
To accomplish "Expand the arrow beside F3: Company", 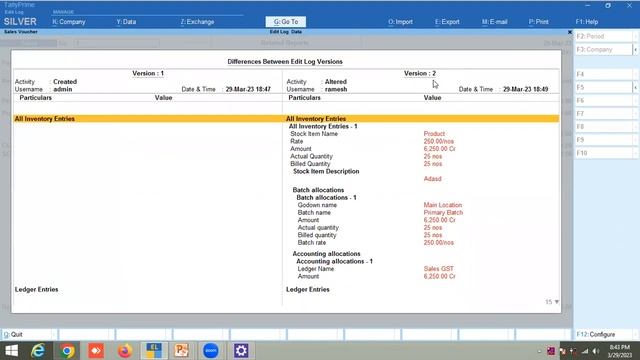I will point(636,49).
